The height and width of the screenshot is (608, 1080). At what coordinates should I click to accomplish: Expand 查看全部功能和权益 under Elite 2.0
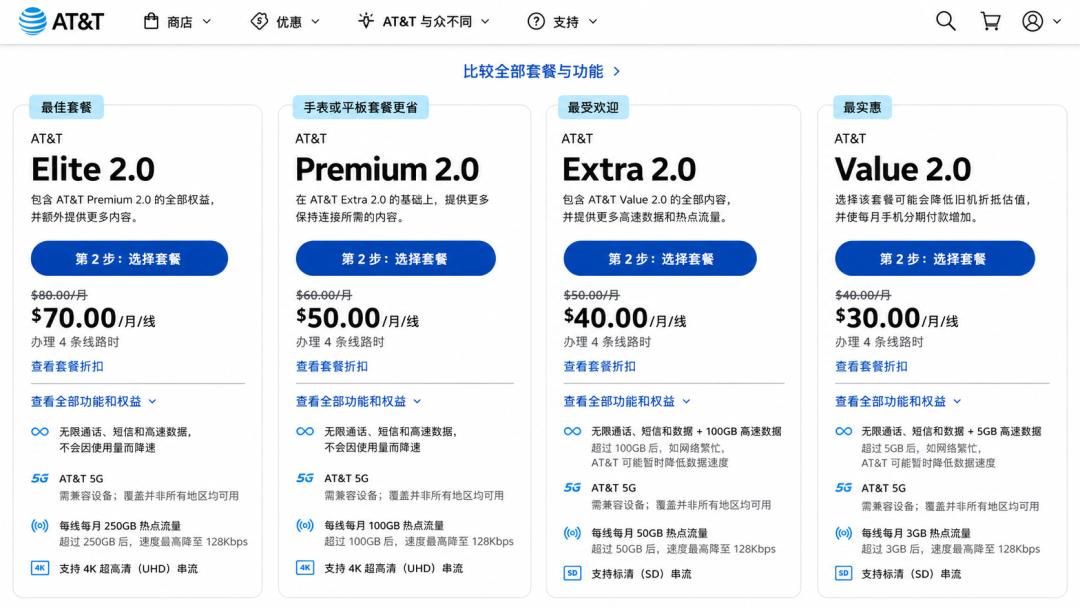click(94, 401)
